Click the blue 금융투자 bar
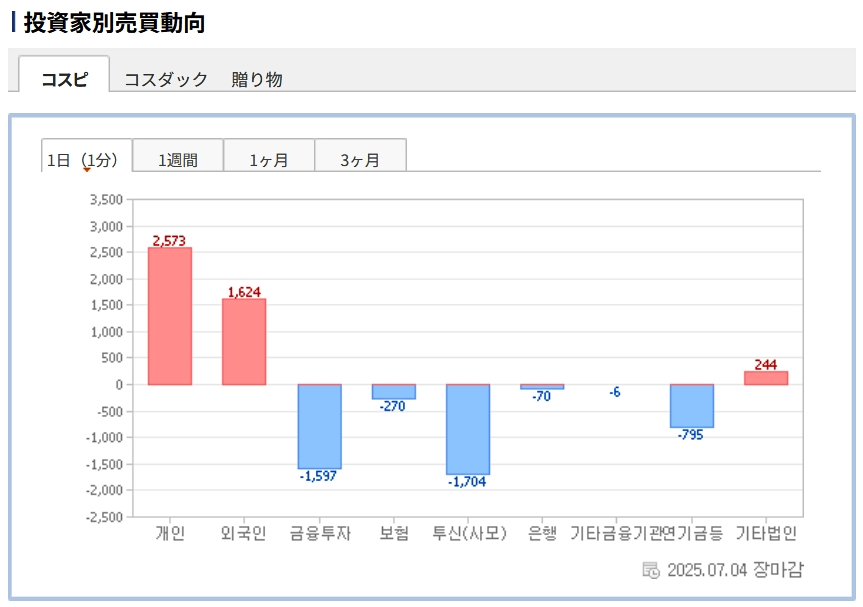This screenshot has height=607, width=863. pos(319,427)
